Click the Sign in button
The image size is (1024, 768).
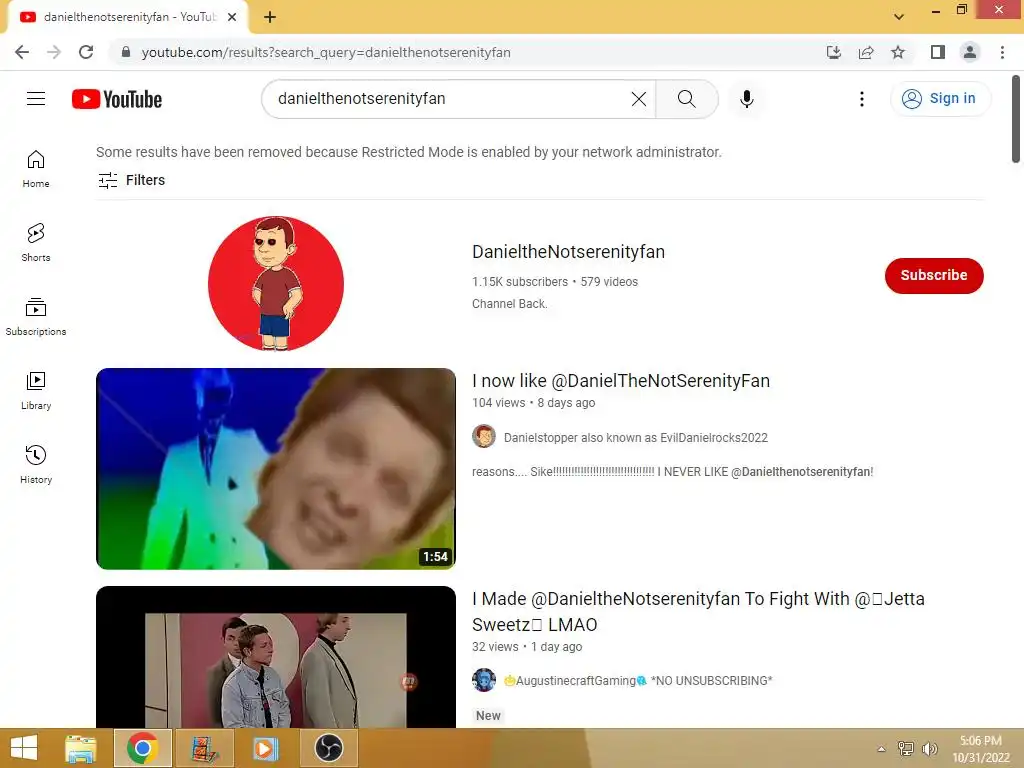[x=939, y=99]
